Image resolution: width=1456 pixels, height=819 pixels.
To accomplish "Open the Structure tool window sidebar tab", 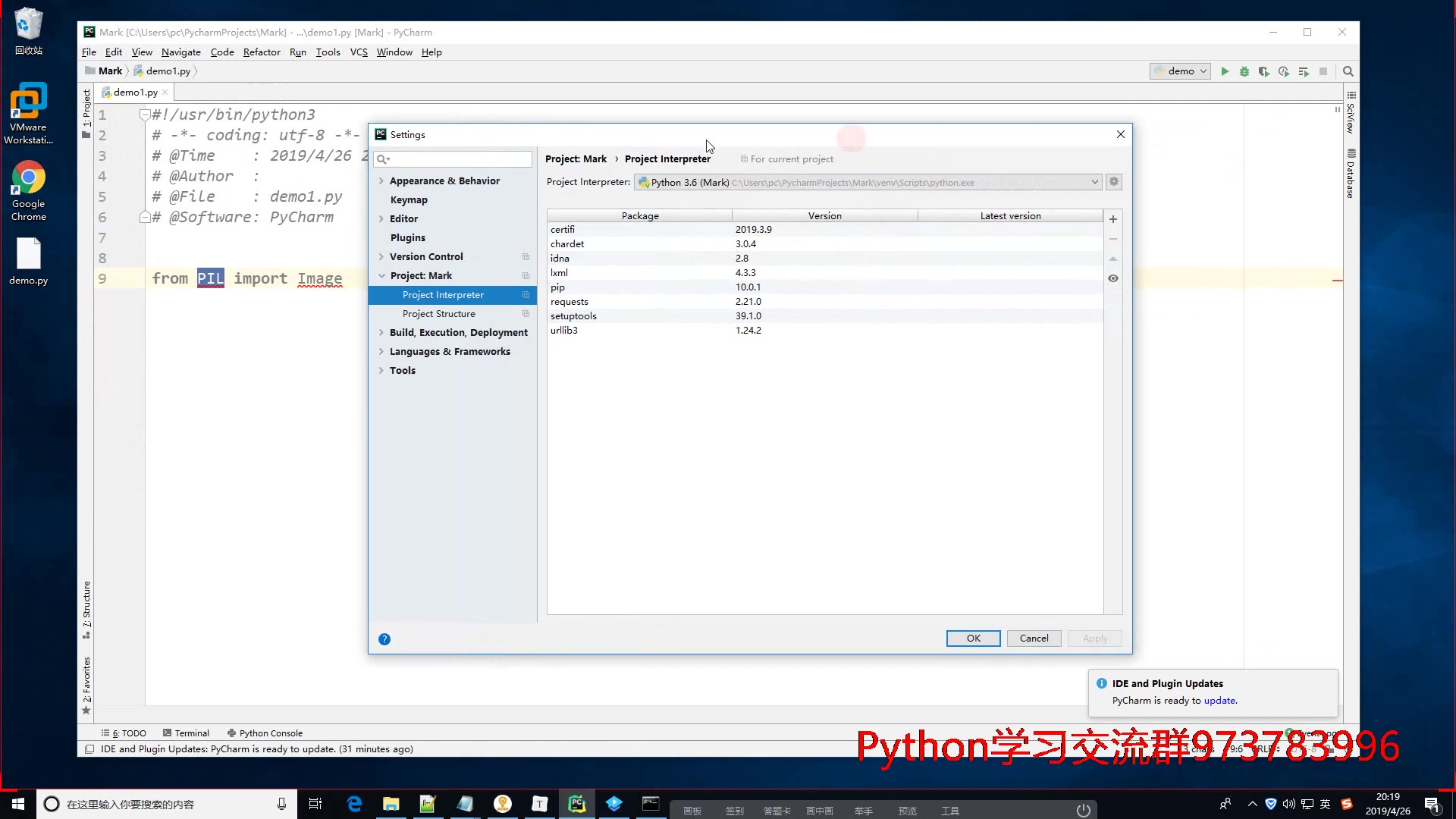I will [86, 610].
